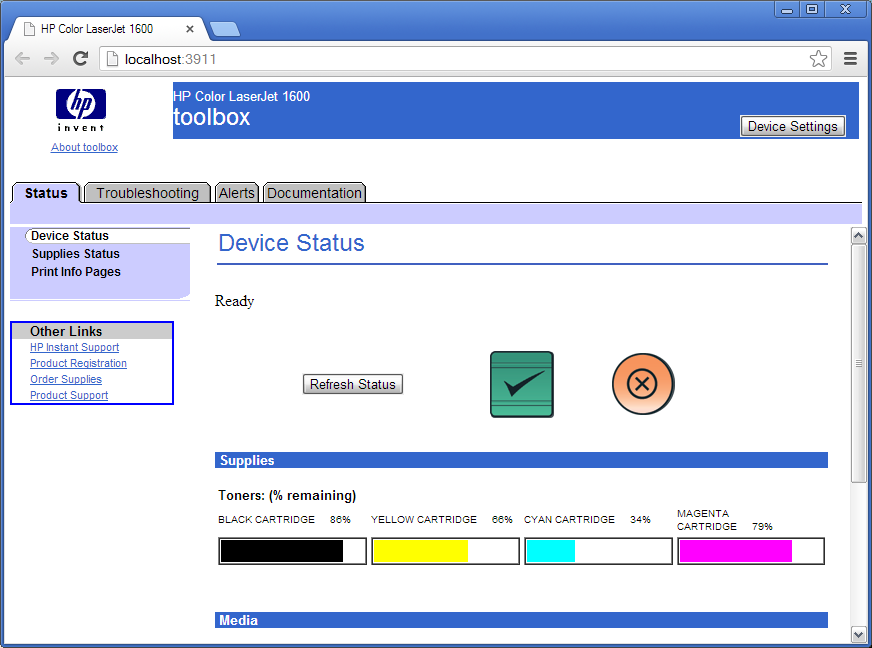Open the Chrome menu icon
The height and width of the screenshot is (648, 872).
851,59
